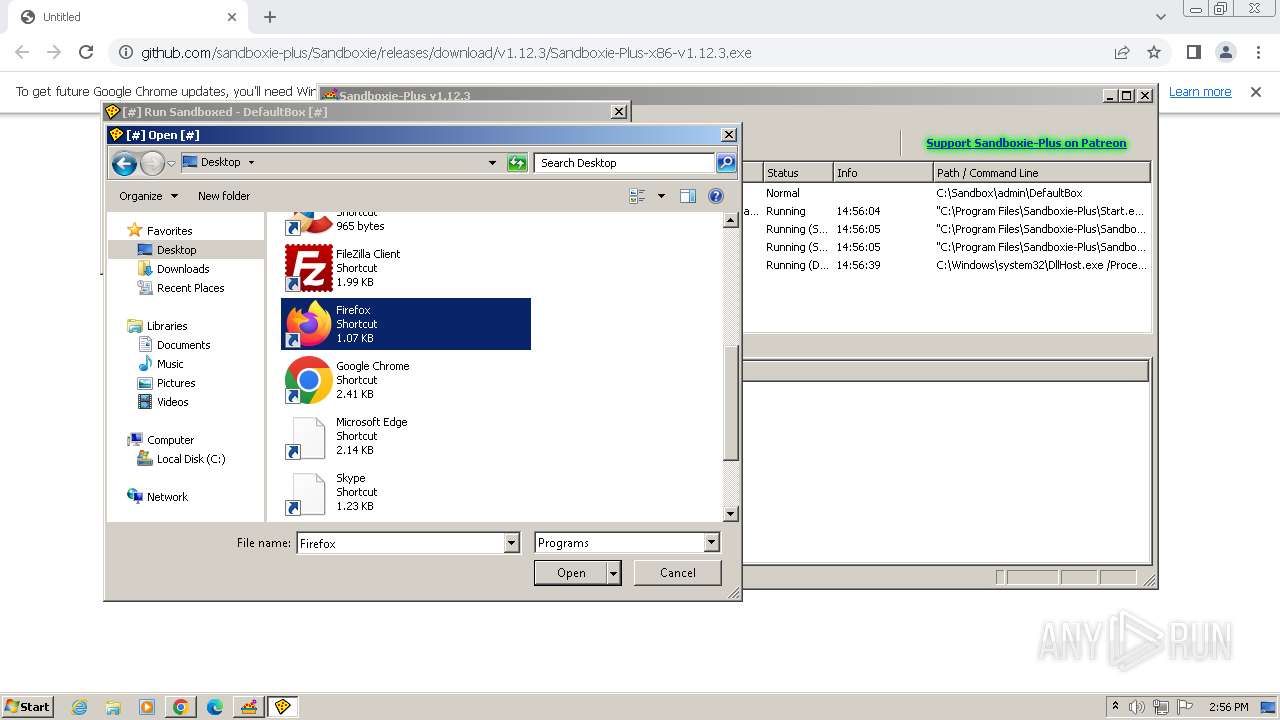Open Chrome side panel icon
1280x720 pixels.
1194,52
